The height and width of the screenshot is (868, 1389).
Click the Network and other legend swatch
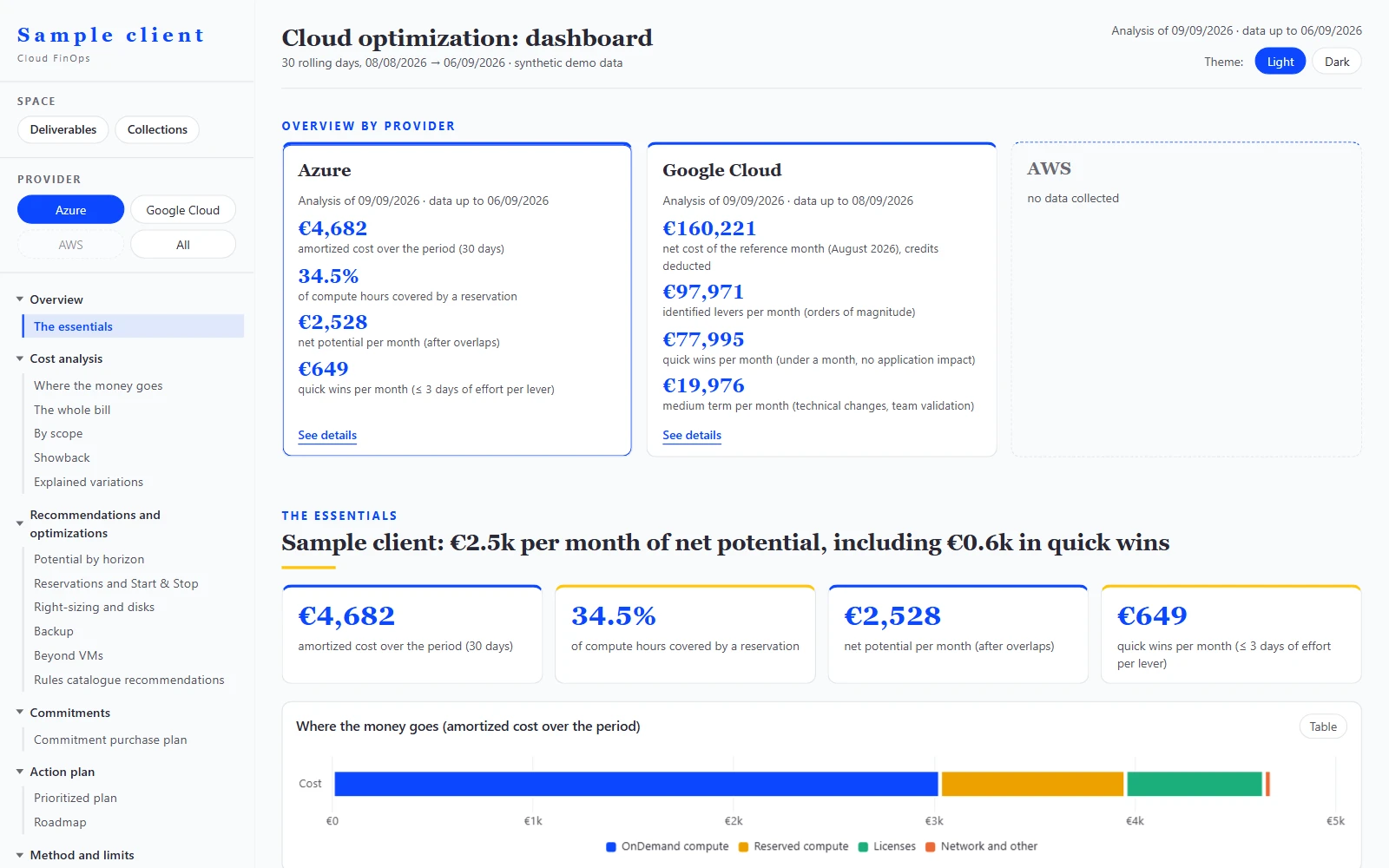(x=931, y=847)
